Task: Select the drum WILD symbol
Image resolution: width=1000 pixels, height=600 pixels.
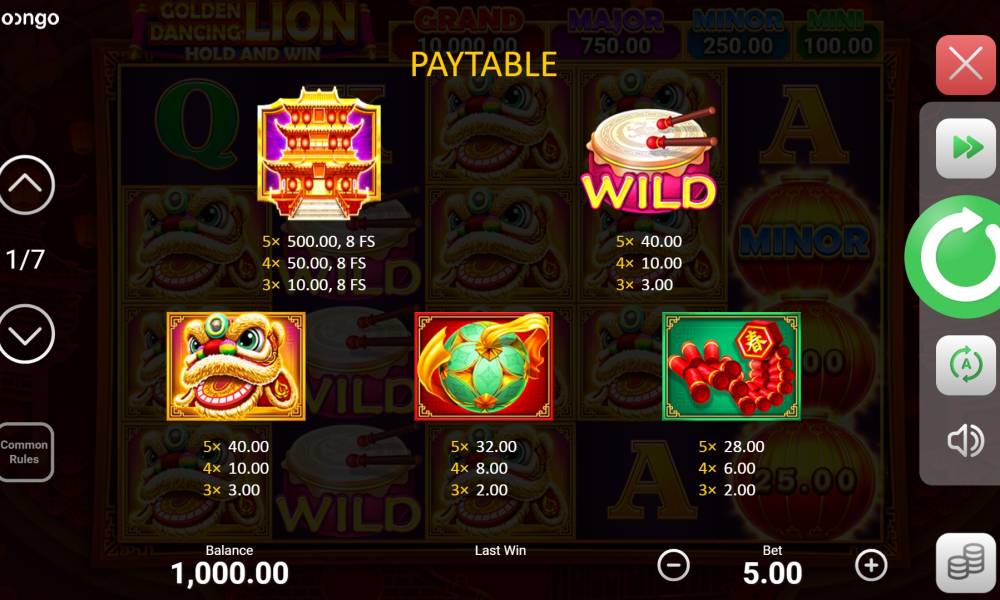Action: tap(649, 161)
